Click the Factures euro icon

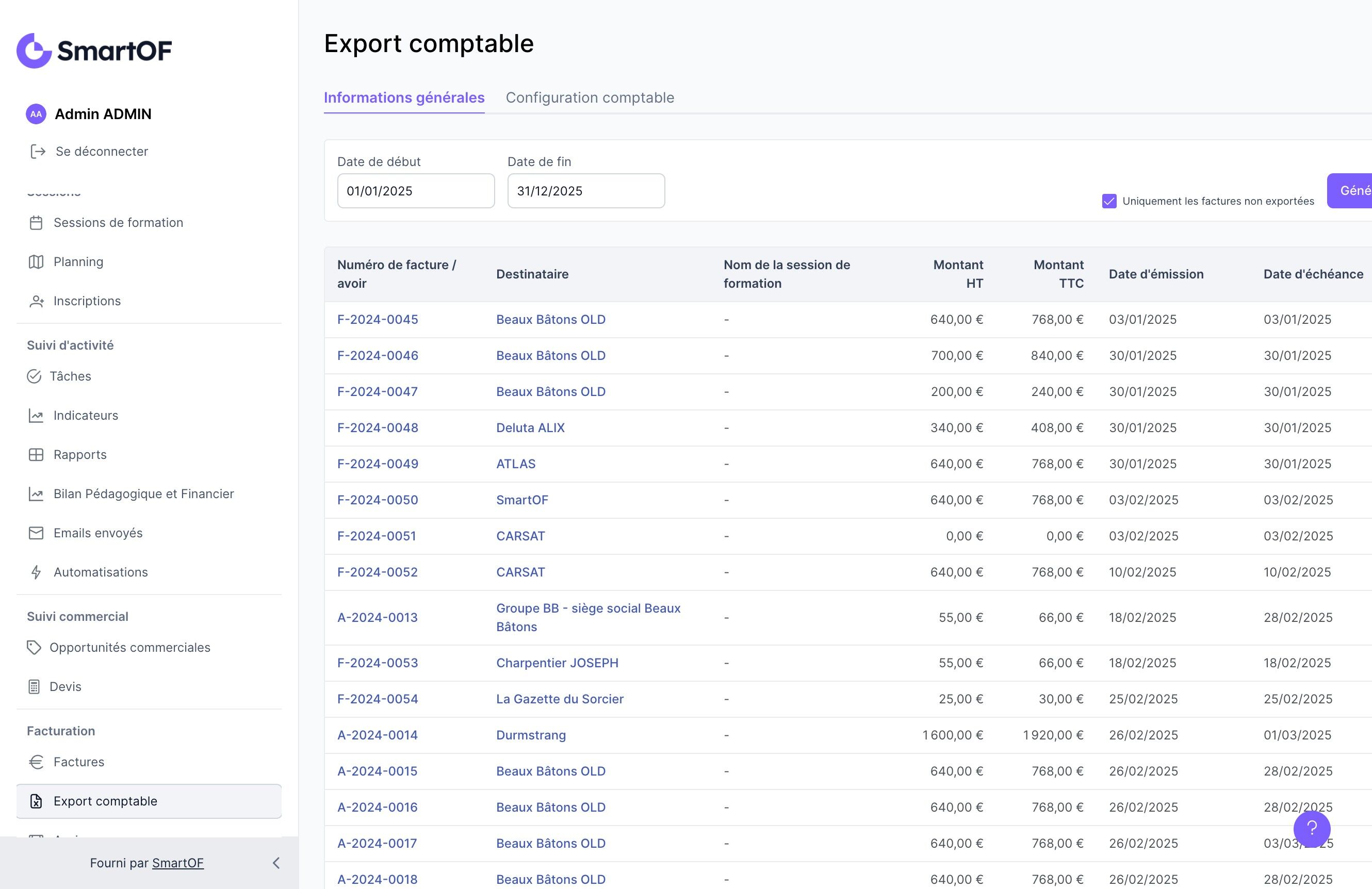(36, 762)
